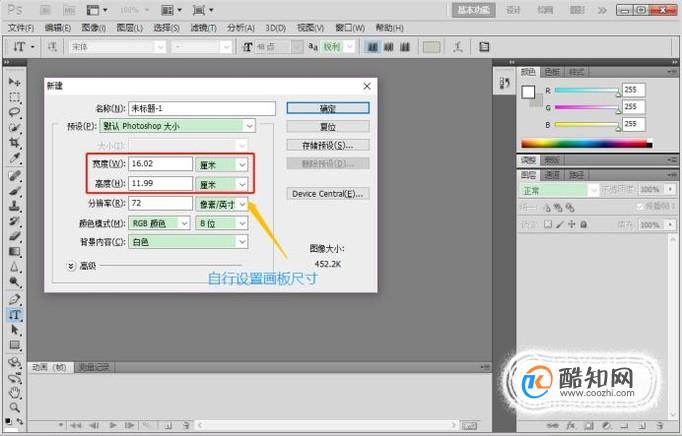Open the Character and Paragraph panel icon

484,47
